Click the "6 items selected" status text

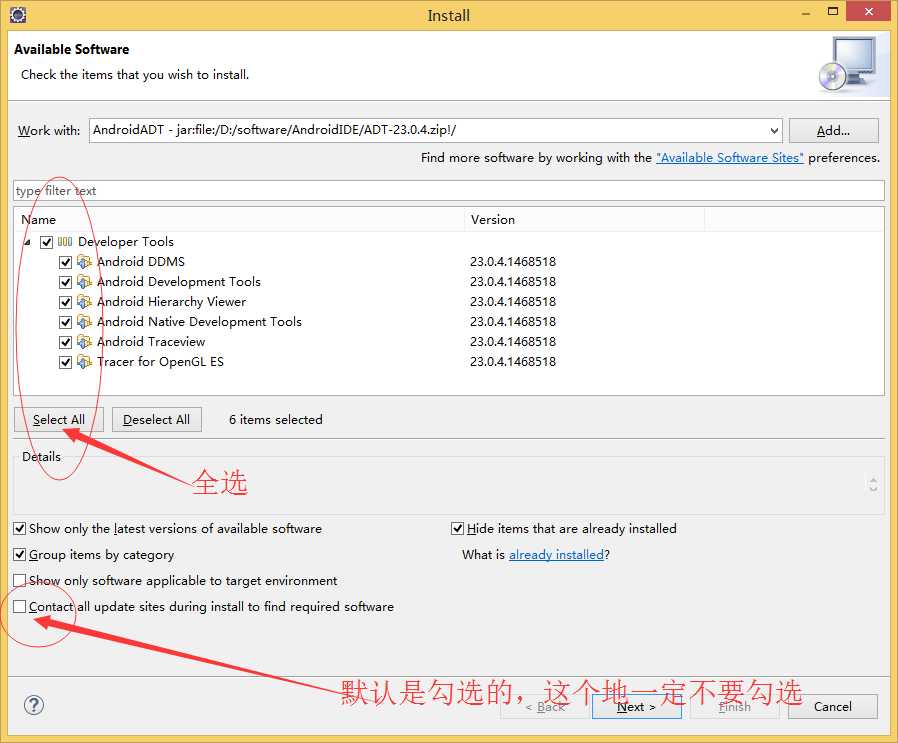point(275,419)
